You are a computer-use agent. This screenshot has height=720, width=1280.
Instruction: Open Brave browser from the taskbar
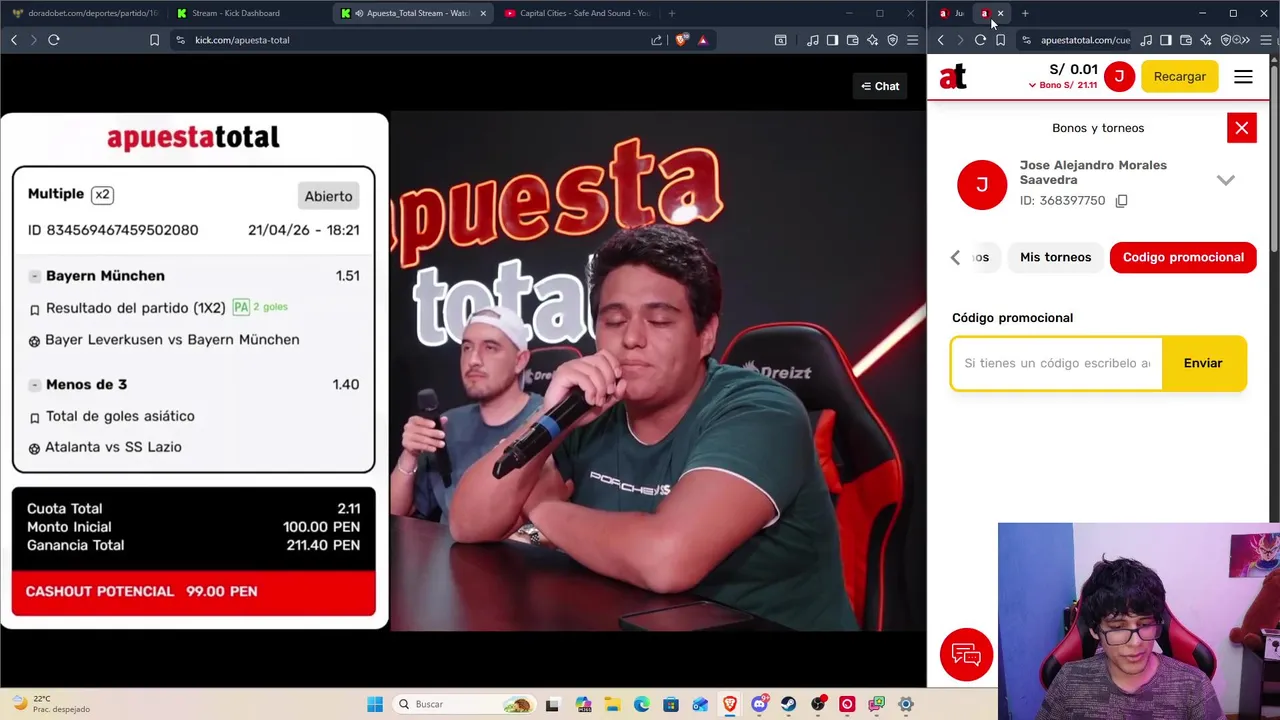(730, 704)
